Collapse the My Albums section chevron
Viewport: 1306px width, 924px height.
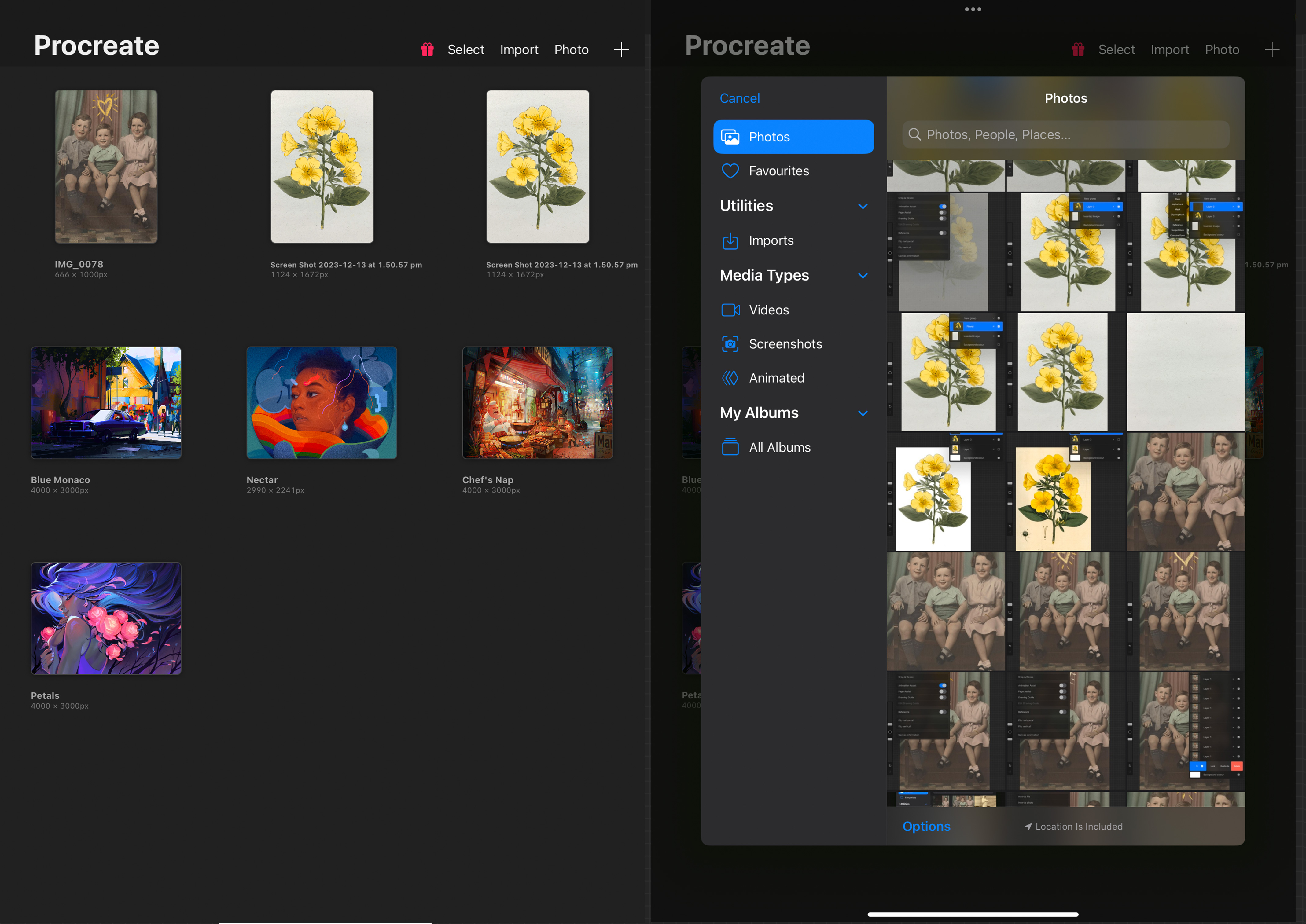tap(863, 413)
